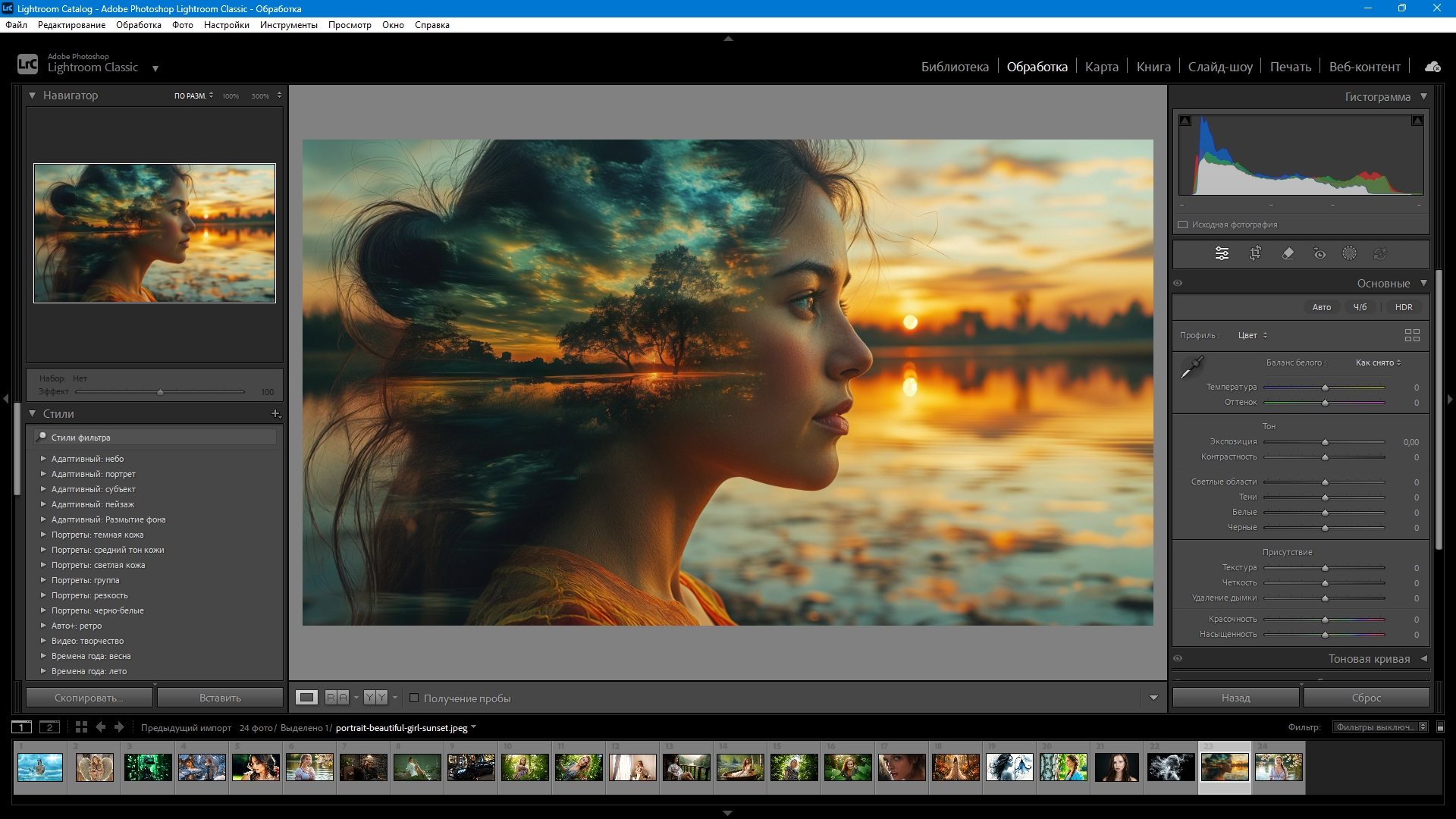Pick the white balance eyedropper tool
This screenshot has width=1456, height=819.
(x=1192, y=367)
